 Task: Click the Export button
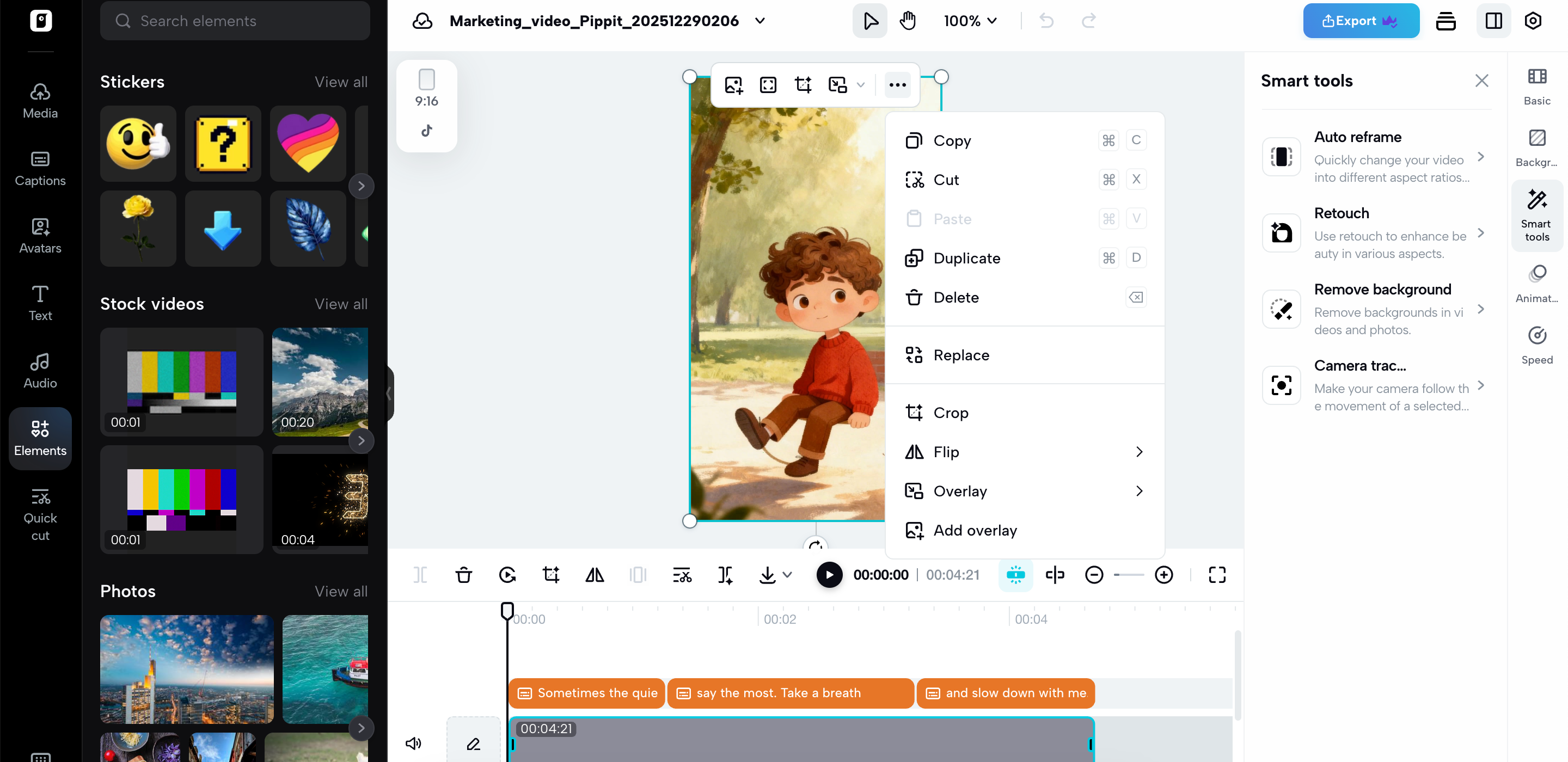(1361, 20)
